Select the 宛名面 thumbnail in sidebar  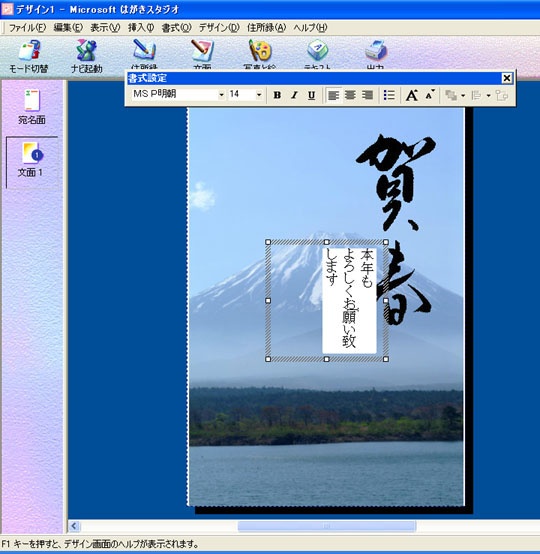(32, 107)
